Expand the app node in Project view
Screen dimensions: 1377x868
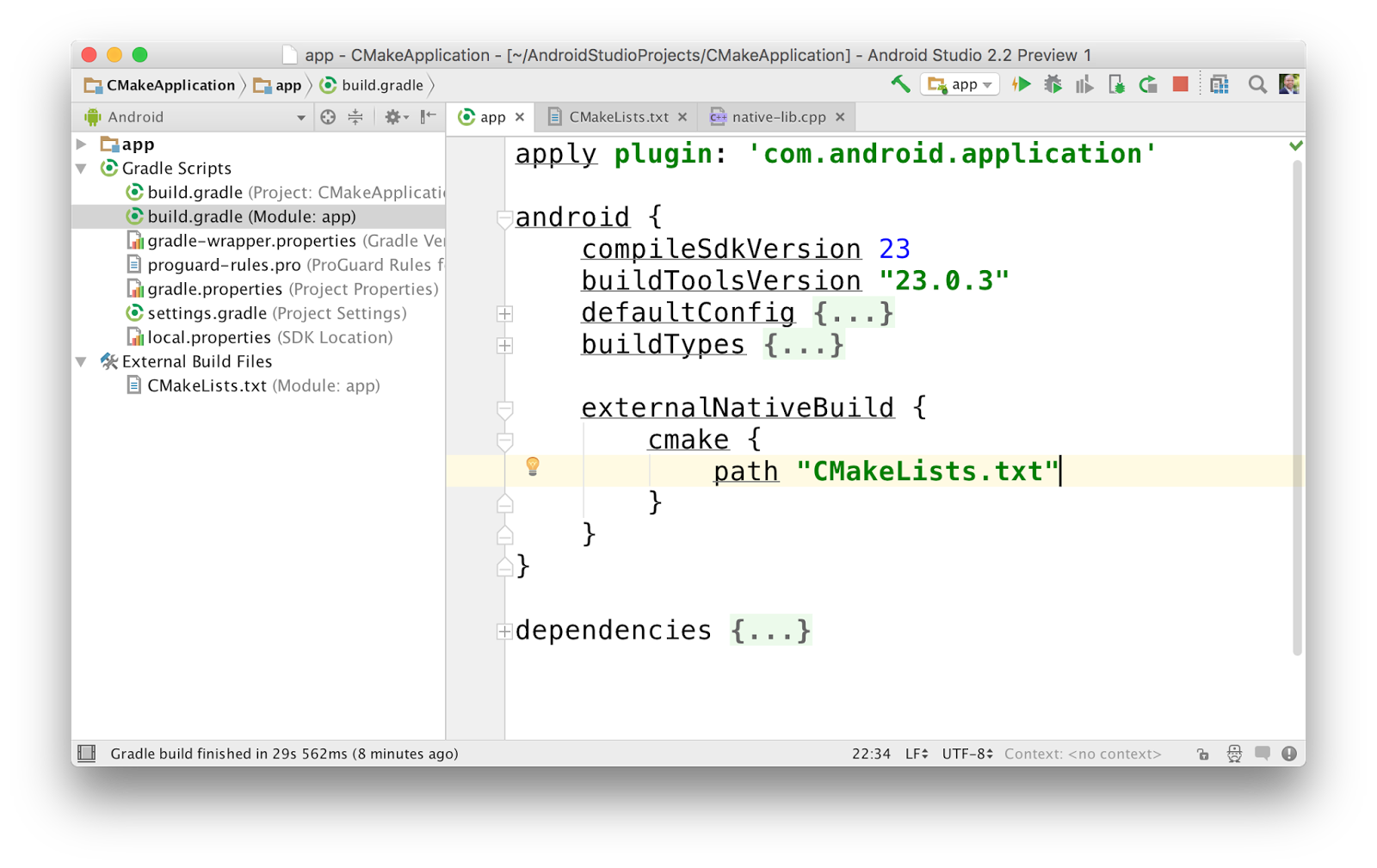81,145
